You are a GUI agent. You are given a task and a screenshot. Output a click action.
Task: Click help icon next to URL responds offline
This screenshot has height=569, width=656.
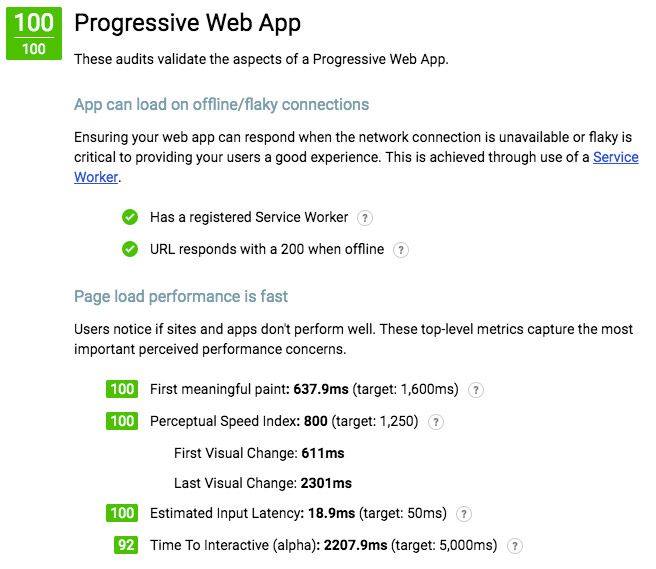[400, 250]
